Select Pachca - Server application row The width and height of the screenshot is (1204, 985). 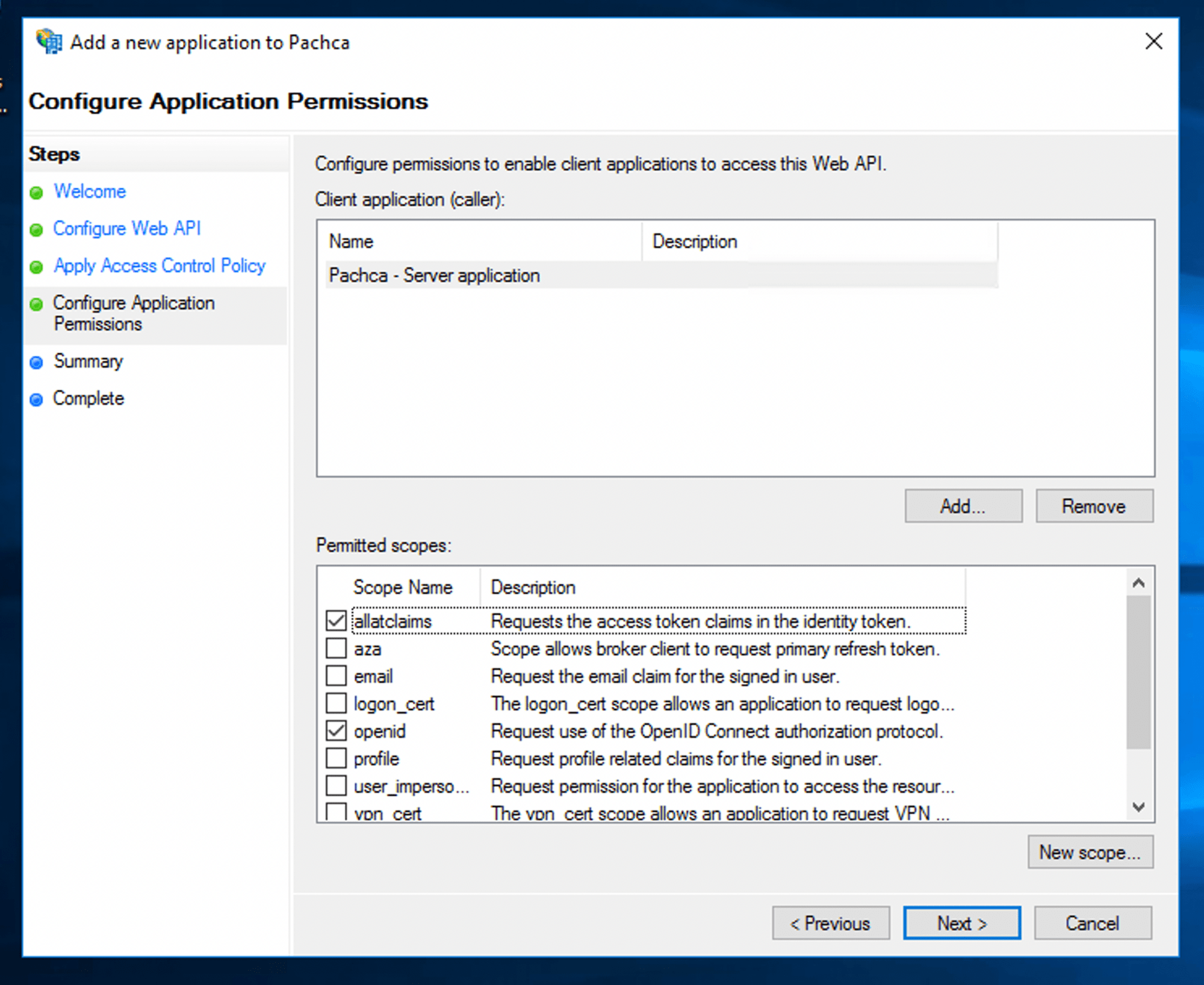coord(434,276)
